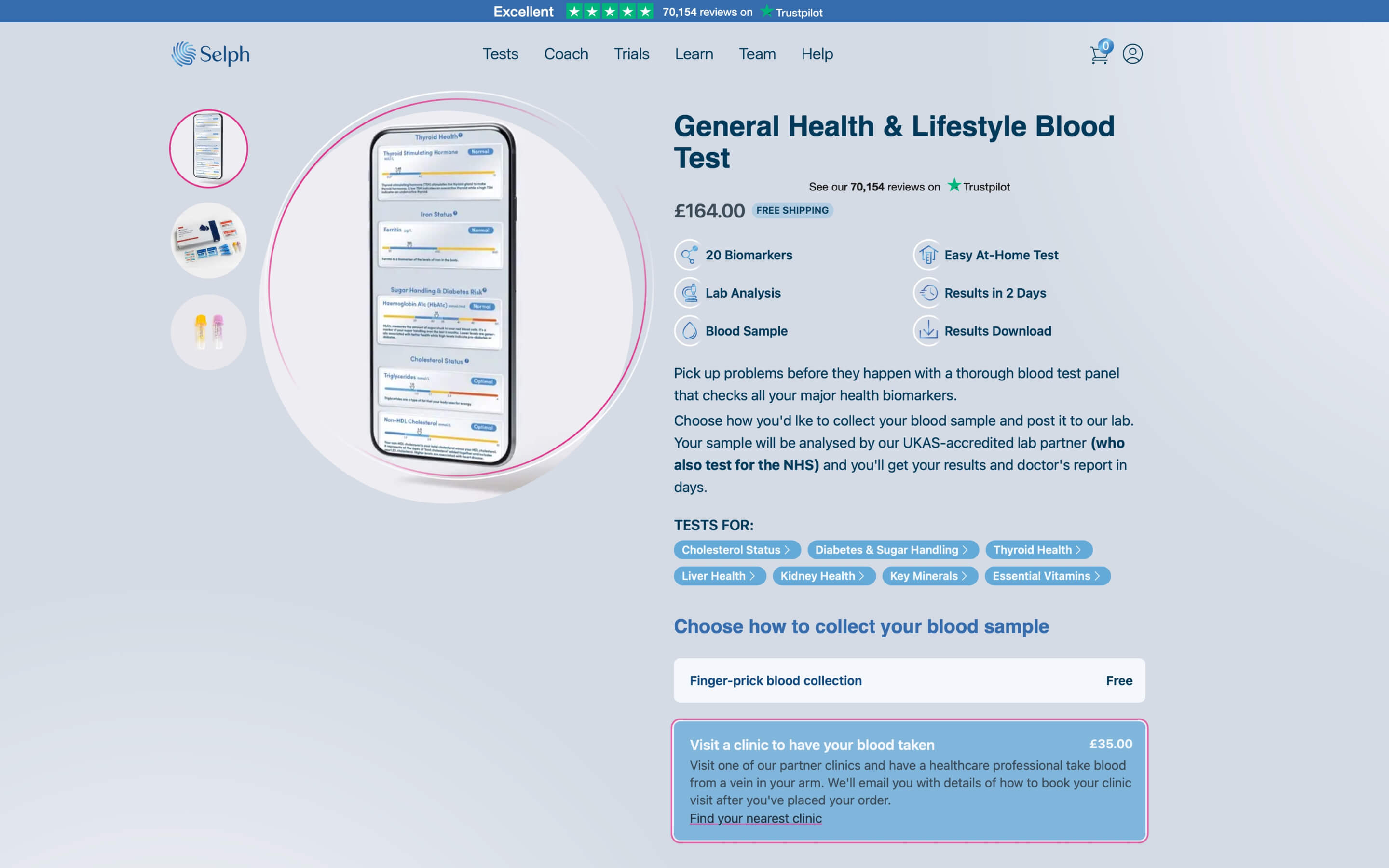Open the Learn menu item
This screenshot has width=1389, height=868.
coord(694,54)
